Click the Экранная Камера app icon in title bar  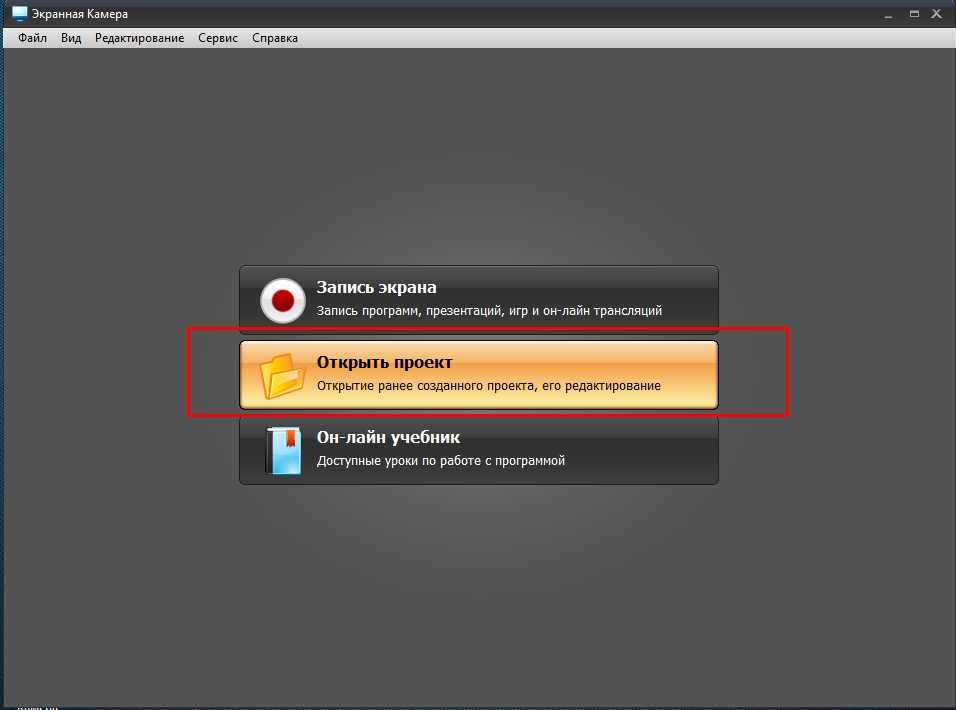pyautogui.click(x=18, y=15)
